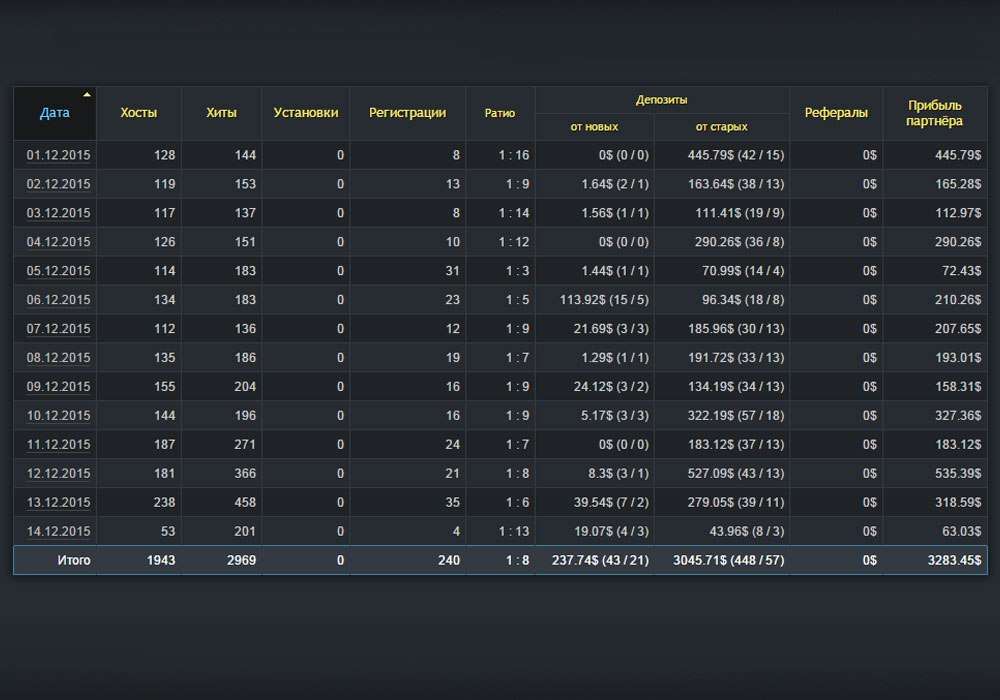The width and height of the screenshot is (1000, 700).
Task: Select the Установки column header
Action: (x=305, y=113)
